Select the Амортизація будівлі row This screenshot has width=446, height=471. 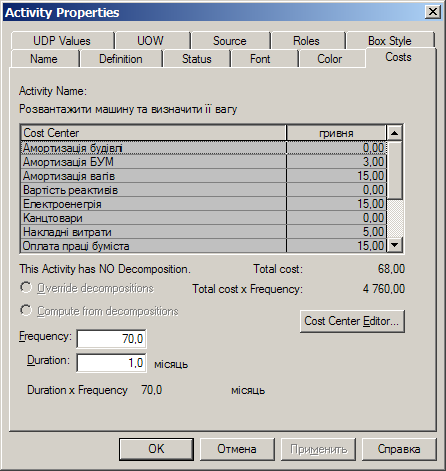pyautogui.click(x=204, y=148)
